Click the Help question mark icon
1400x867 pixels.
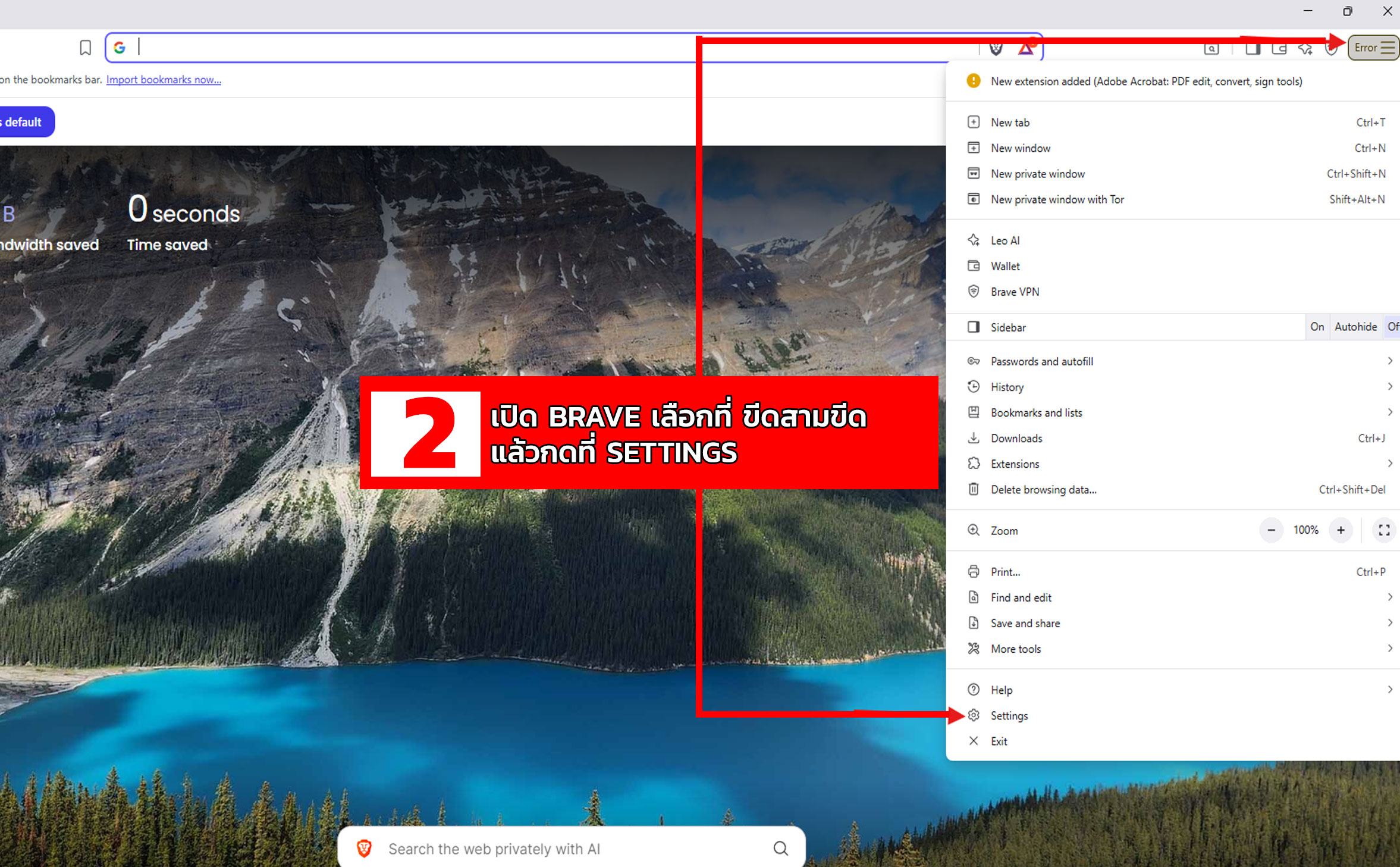pyautogui.click(x=974, y=689)
